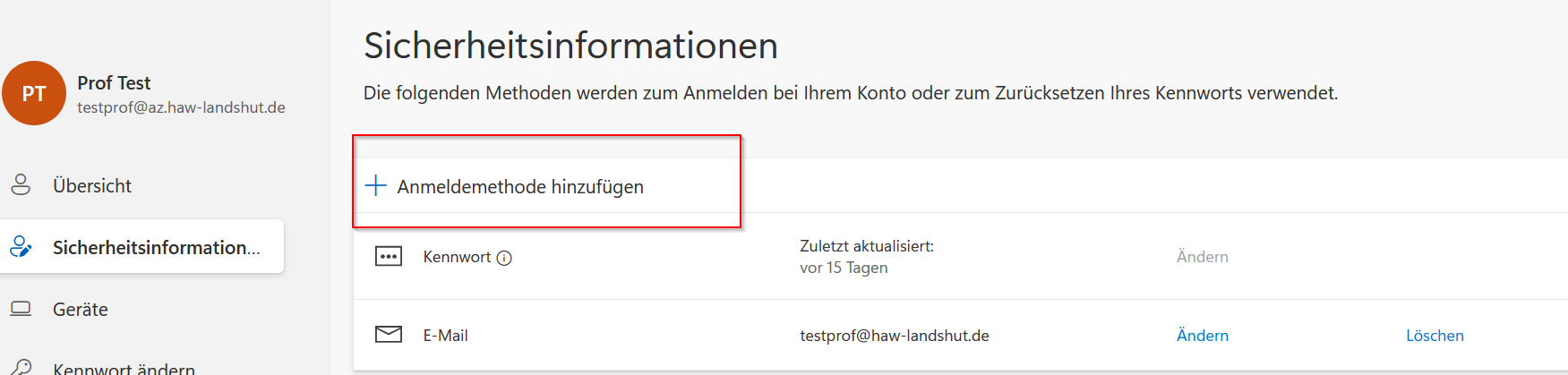
Task: Click Ändern link in the Kennwort row
Action: (1202, 257)
